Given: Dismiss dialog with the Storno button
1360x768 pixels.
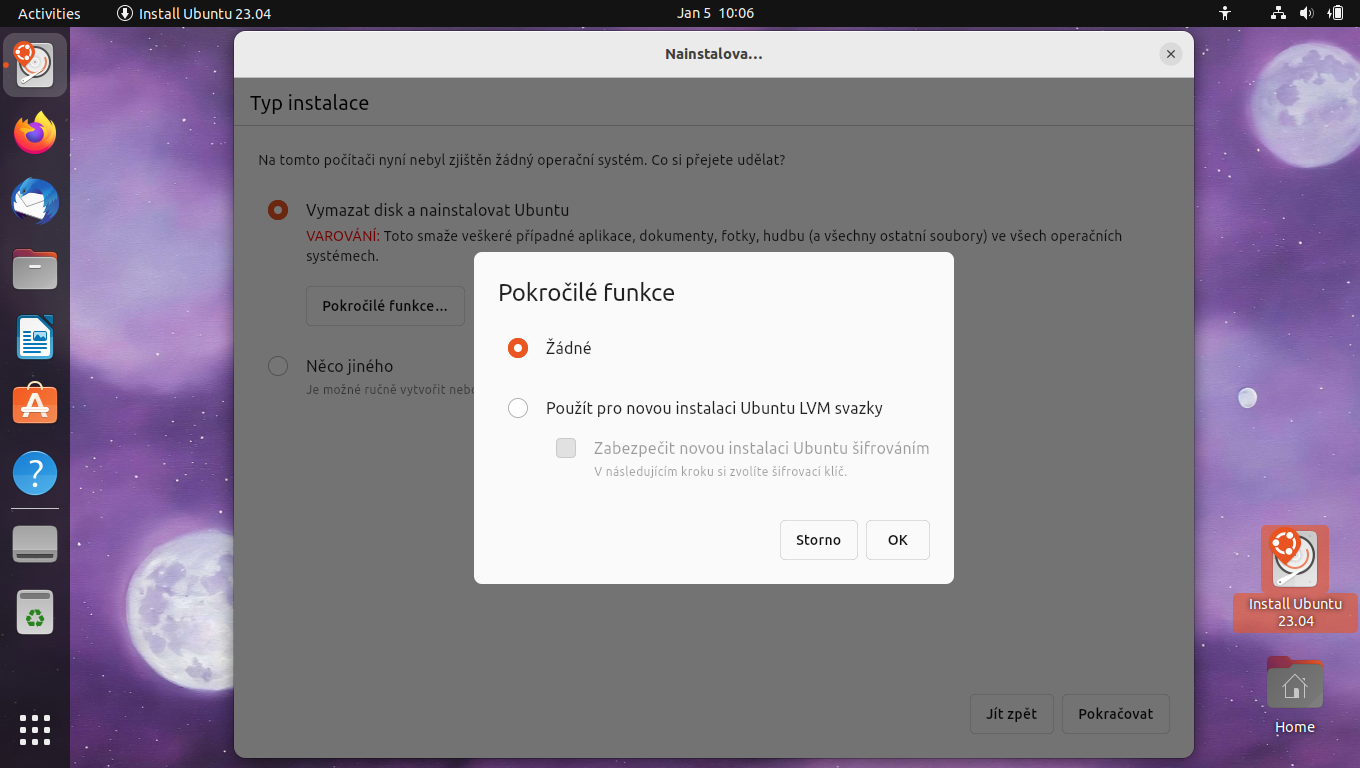Looking at the screenshot, I should (818, 539).
